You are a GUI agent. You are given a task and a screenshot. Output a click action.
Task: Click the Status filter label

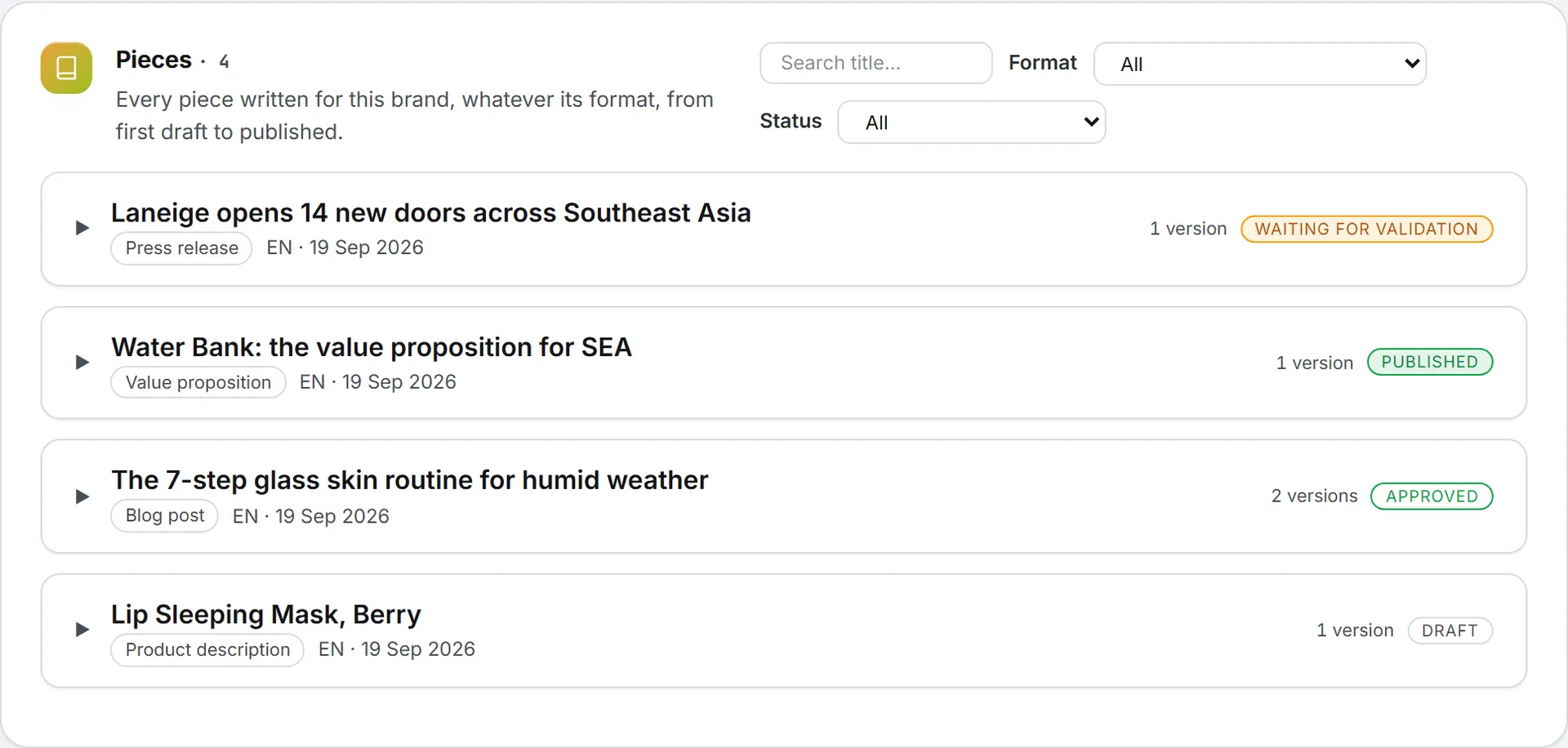[x=791, y=121]
